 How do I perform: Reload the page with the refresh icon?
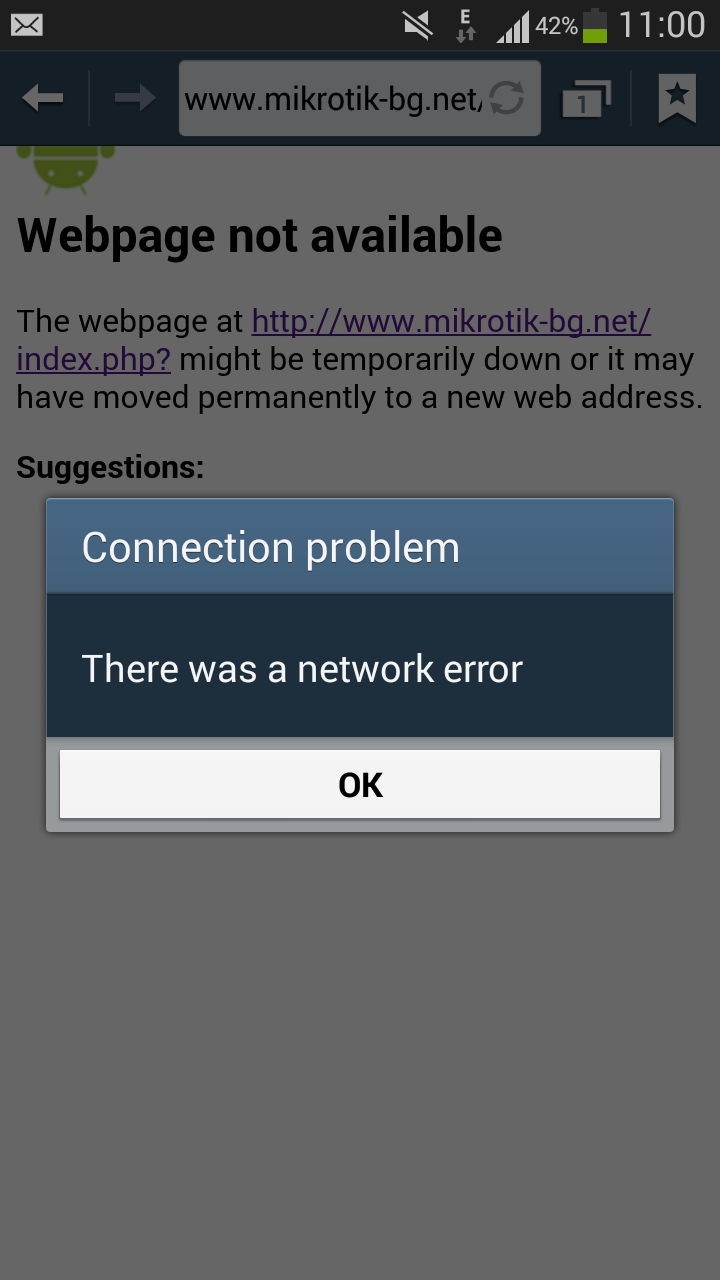point(507,98)
